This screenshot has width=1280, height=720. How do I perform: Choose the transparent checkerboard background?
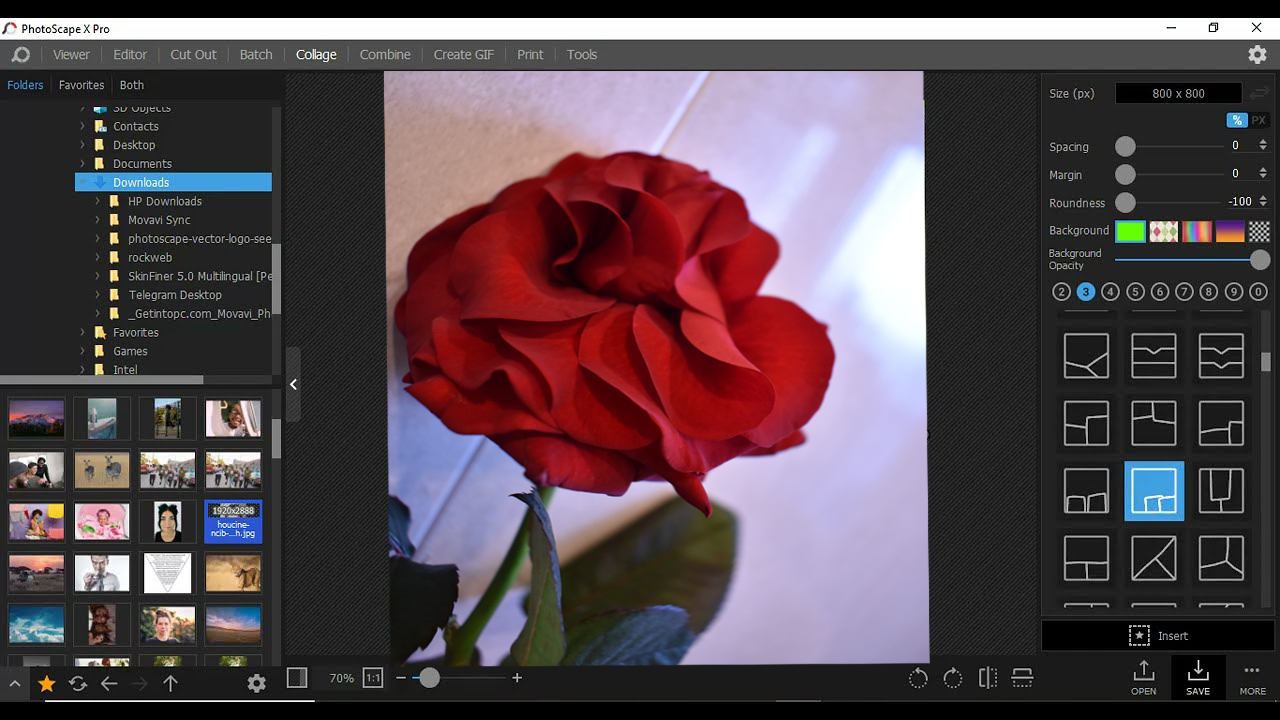[1259, 231]
